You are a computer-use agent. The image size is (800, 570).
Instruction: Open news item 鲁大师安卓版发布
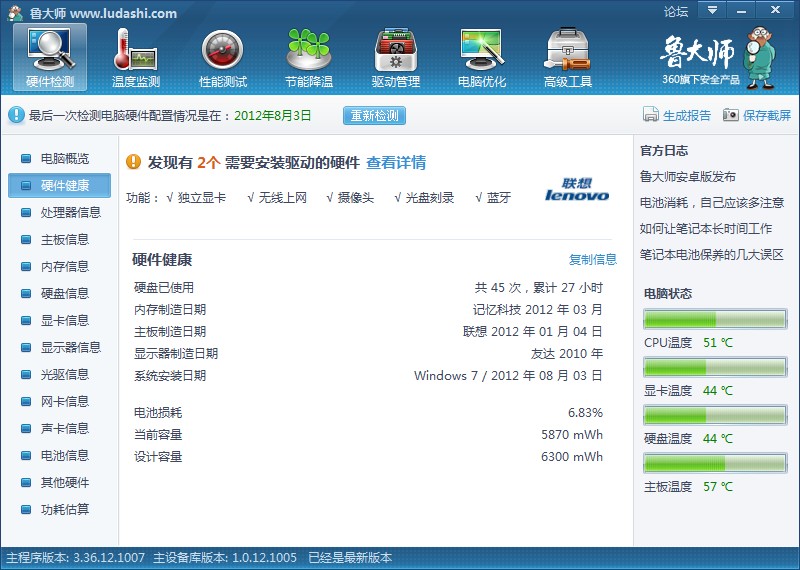pyautogui.click(x=687, y=177)
